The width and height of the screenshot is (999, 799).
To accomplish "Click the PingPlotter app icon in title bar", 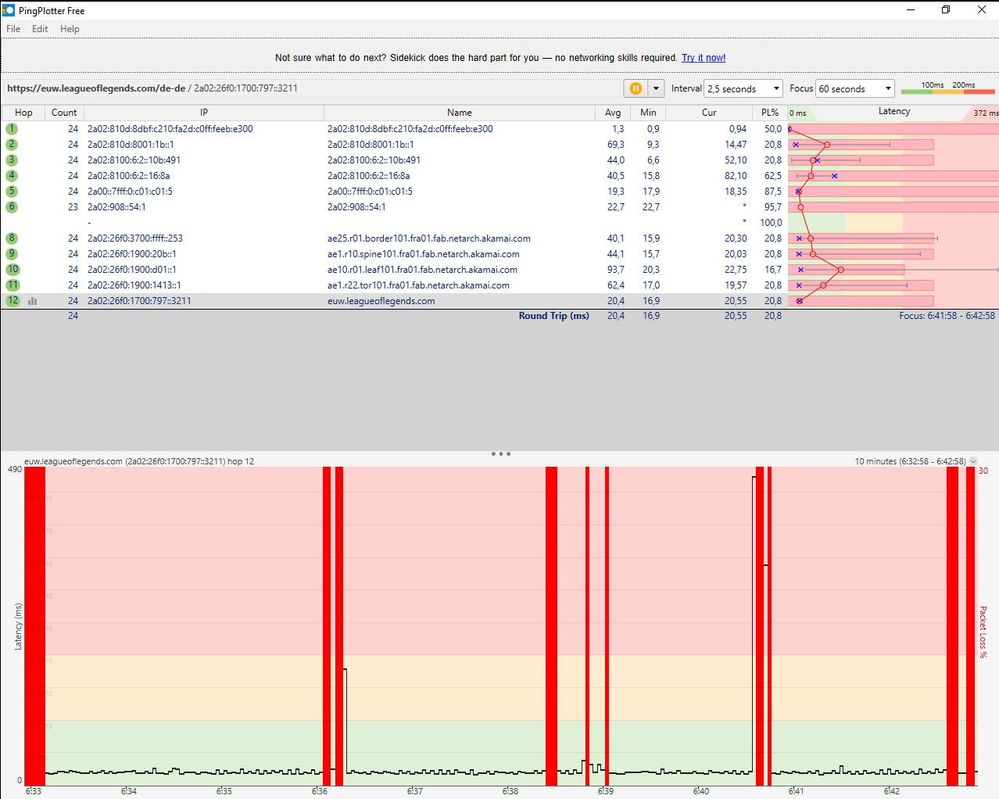I will pos(9,10).
